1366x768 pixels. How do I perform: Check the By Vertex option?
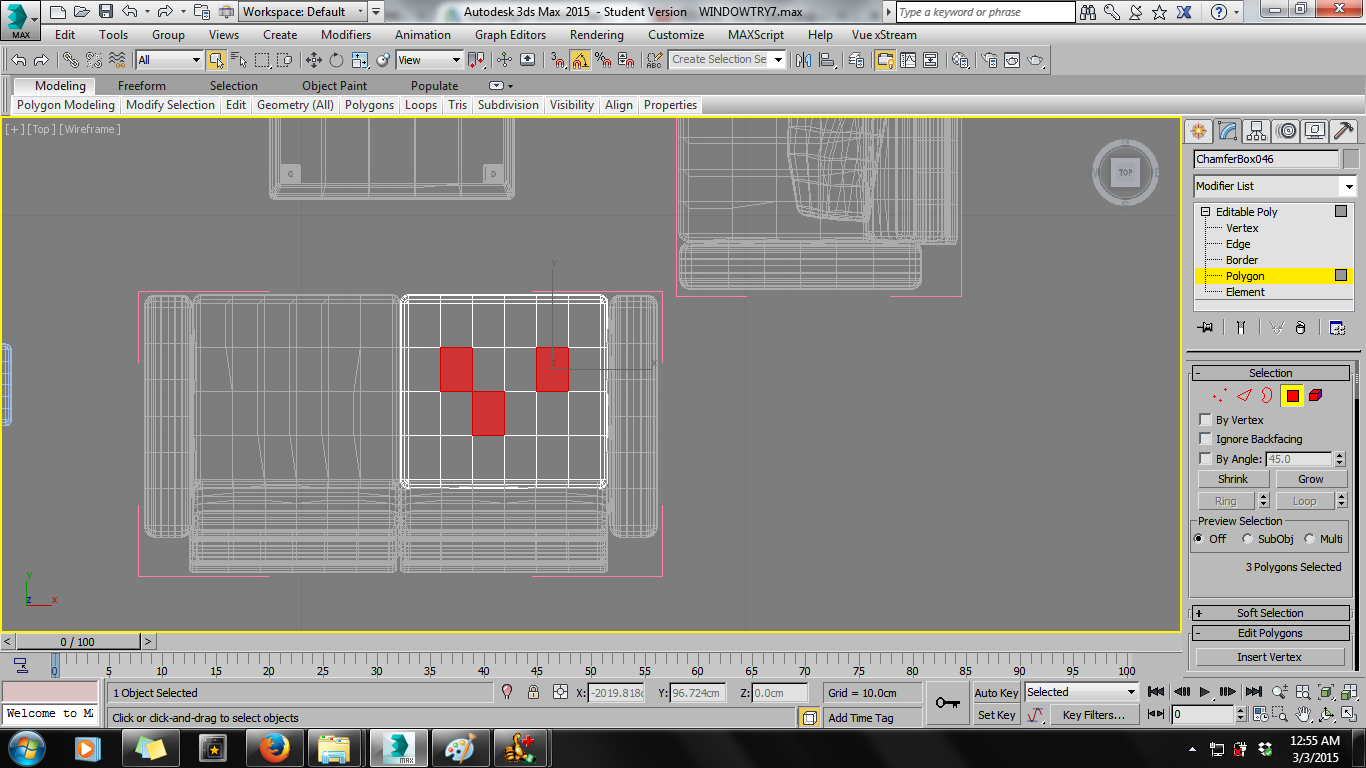(x=1205, y=419)
